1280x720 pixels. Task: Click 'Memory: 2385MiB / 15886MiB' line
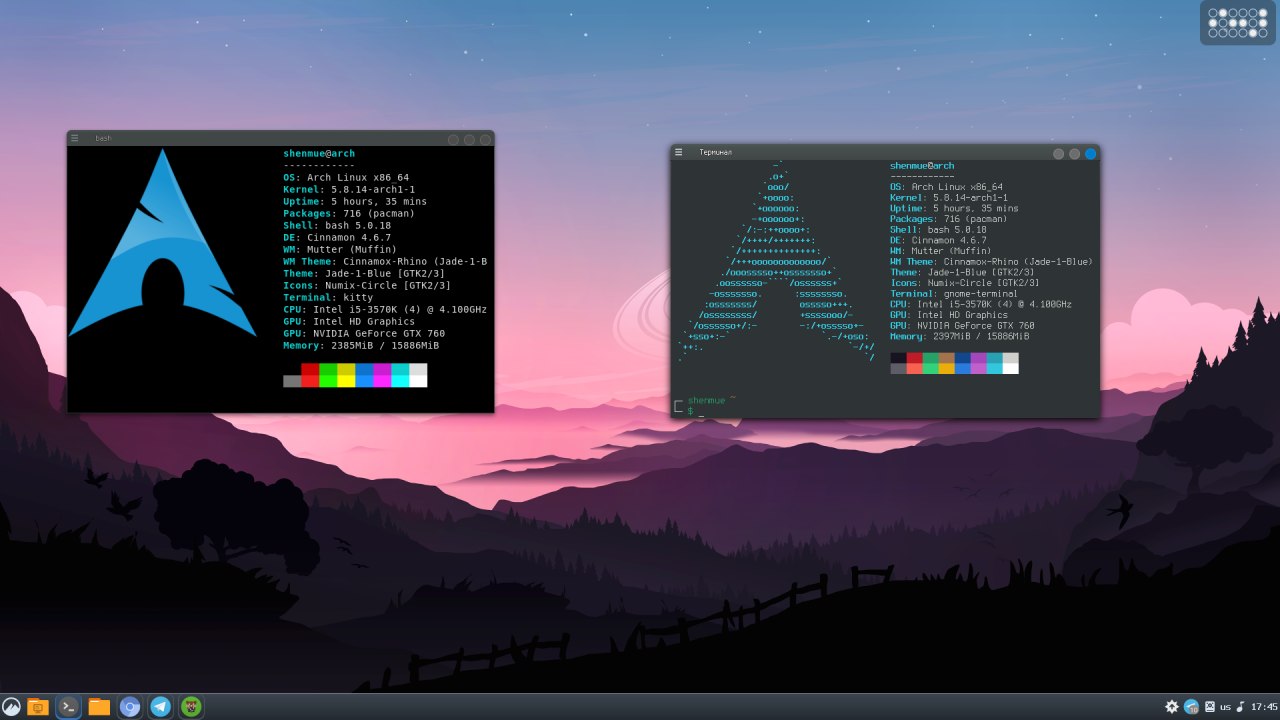361,346
